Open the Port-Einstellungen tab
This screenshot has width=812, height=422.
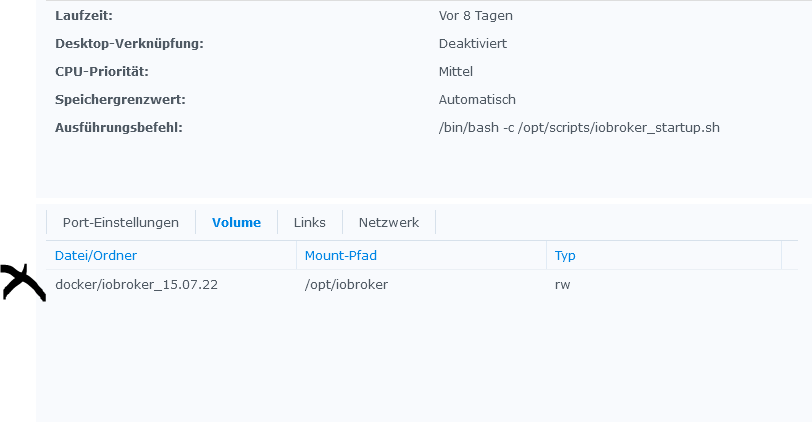pyautogui.click(x=120, y=222)
